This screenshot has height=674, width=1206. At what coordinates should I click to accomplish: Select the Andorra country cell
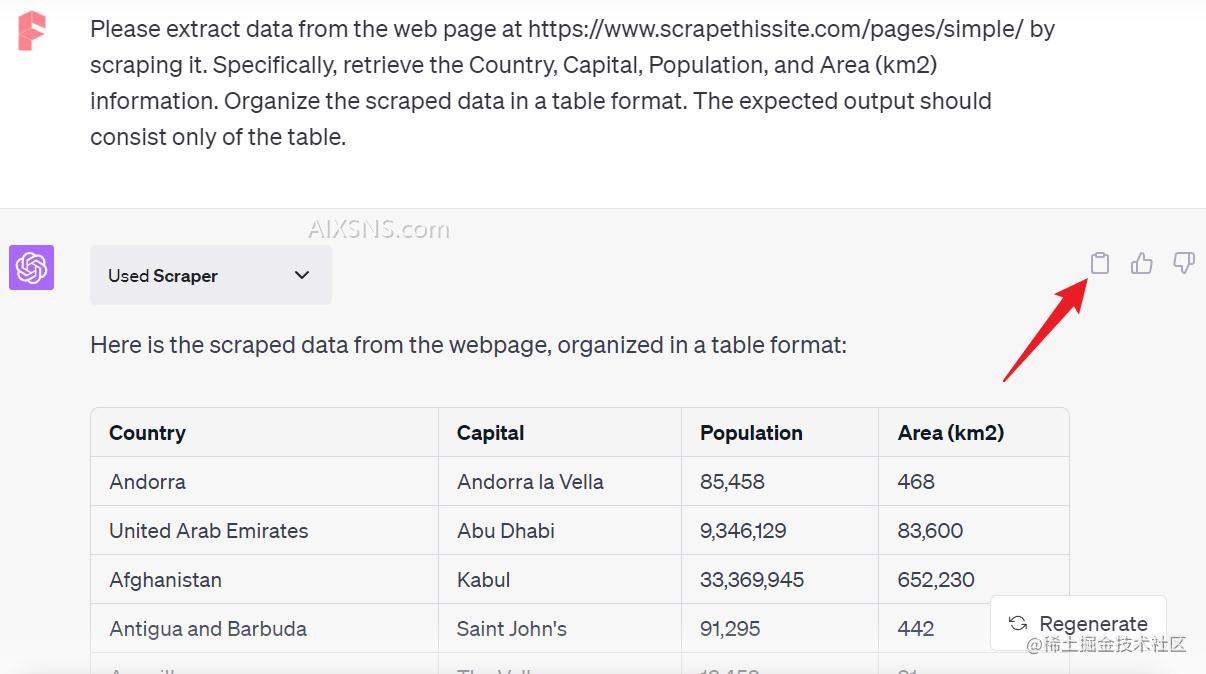tap(148, 482)
